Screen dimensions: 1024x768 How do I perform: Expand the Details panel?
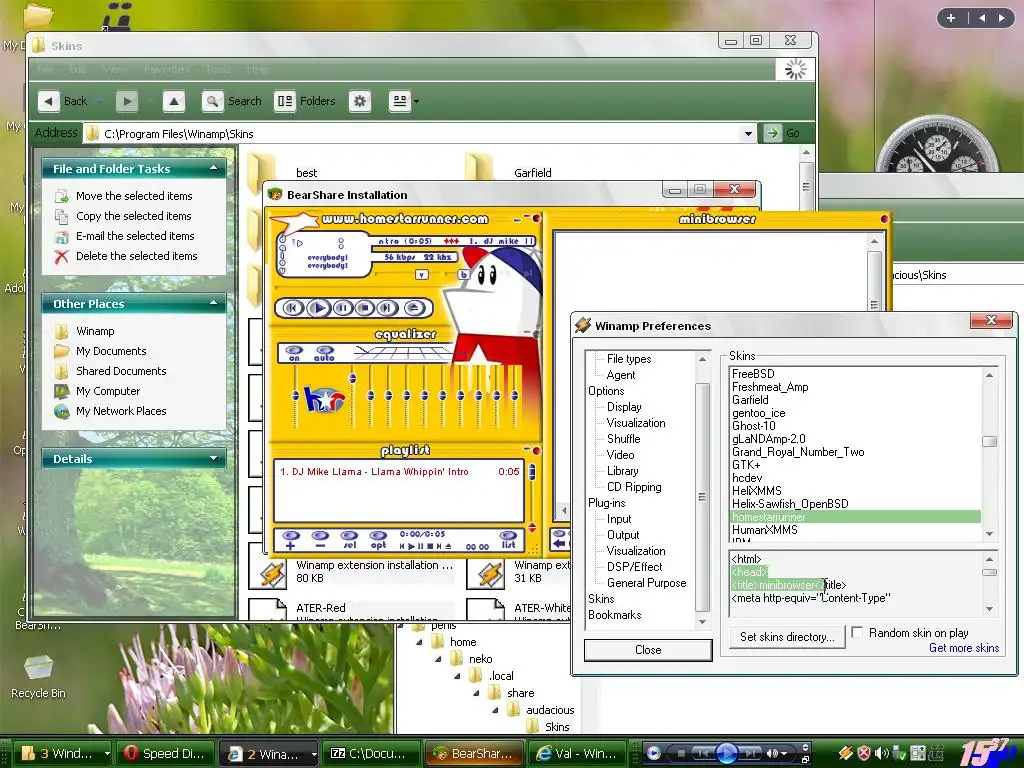click(214, 458)
